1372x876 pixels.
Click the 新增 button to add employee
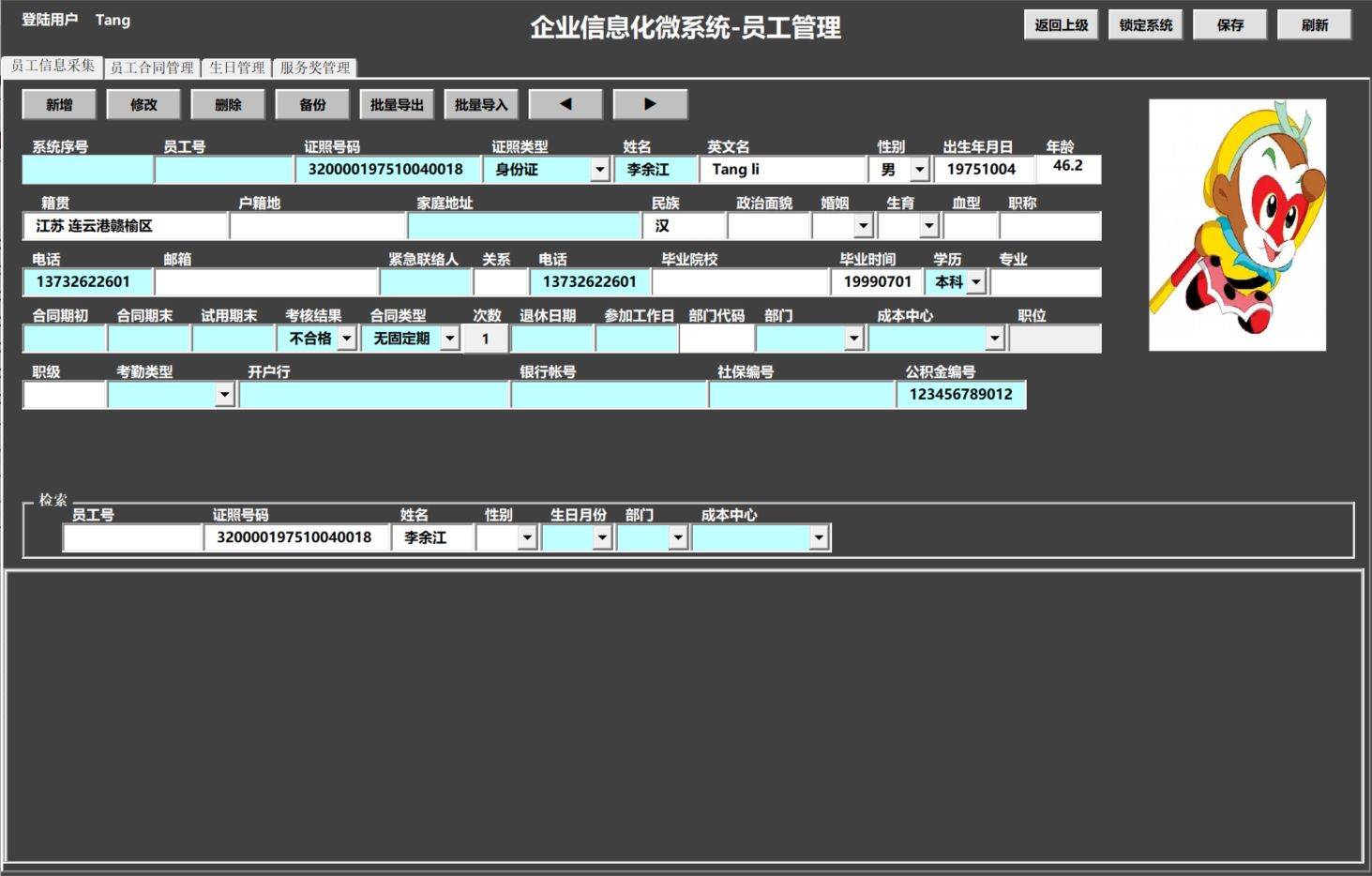click(57, 104)
